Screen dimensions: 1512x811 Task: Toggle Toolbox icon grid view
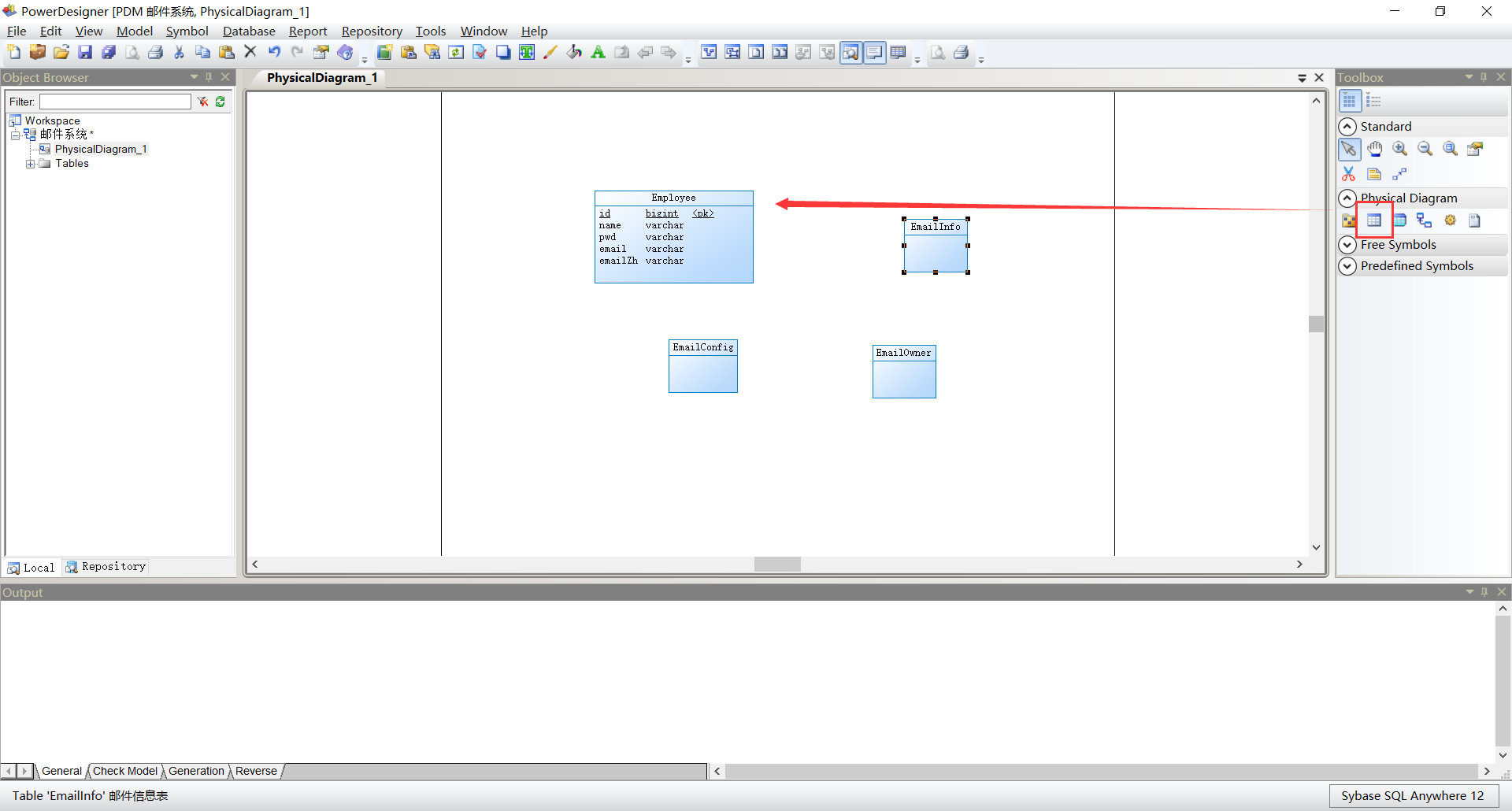click(1349, 101)
